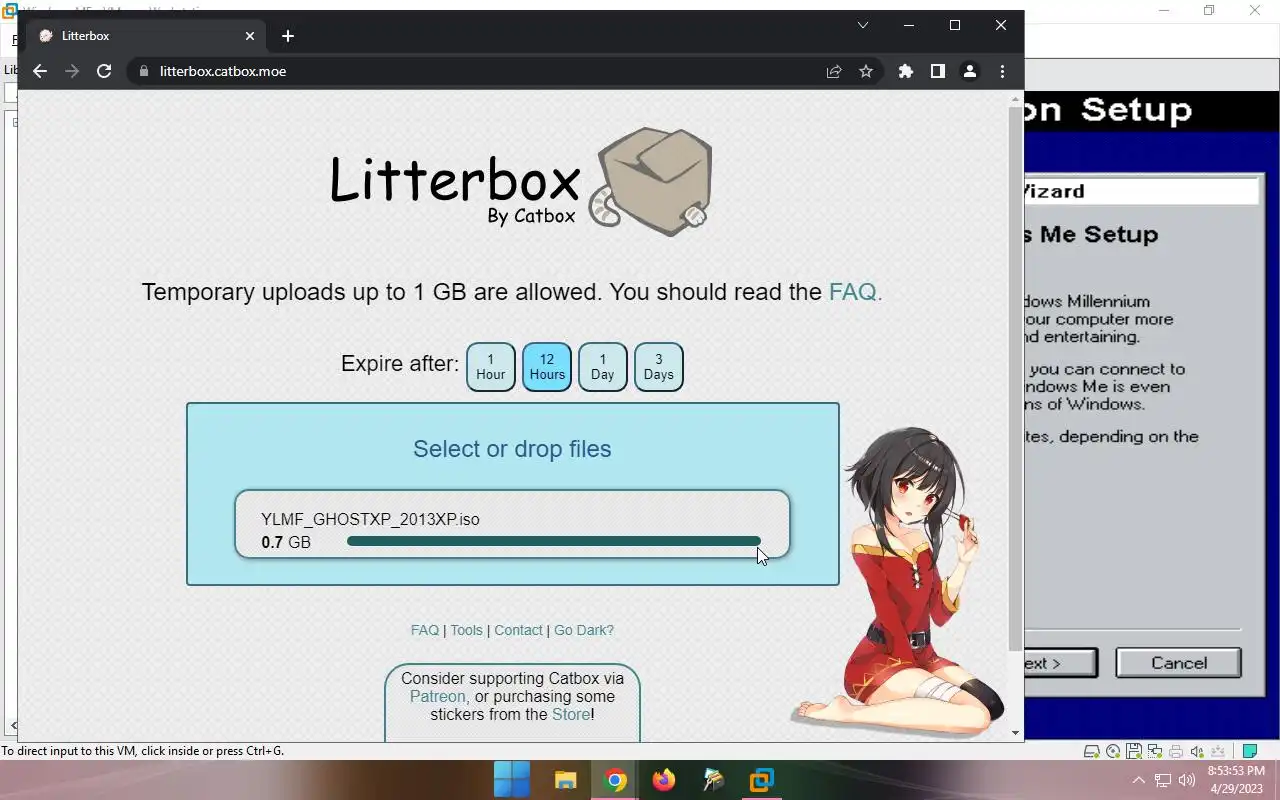Viewport: 1280px width, 800px height.
Task: Open the tab search chevron in Chrome
Action: click(863, 25)
